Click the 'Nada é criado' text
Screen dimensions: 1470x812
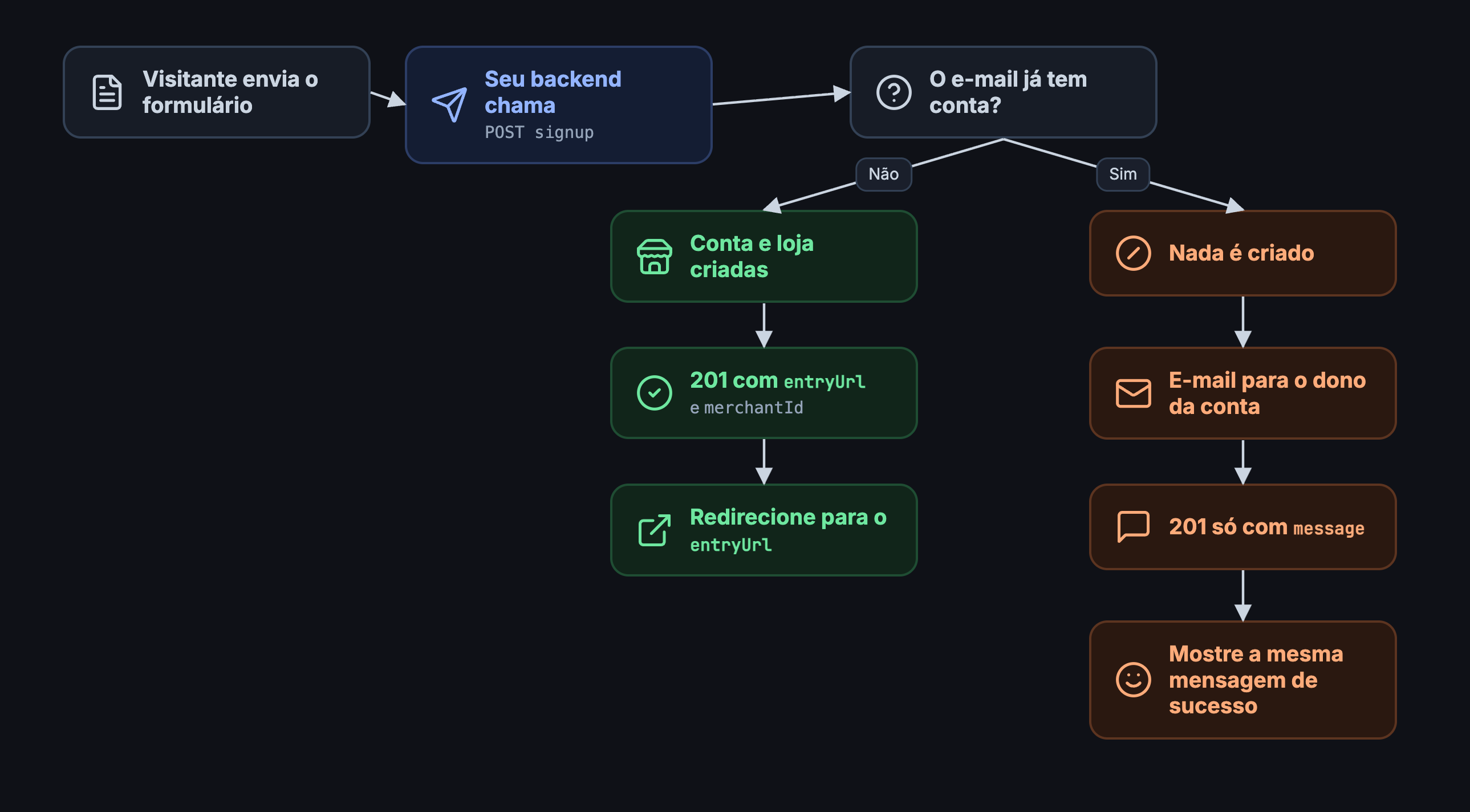1241,253
